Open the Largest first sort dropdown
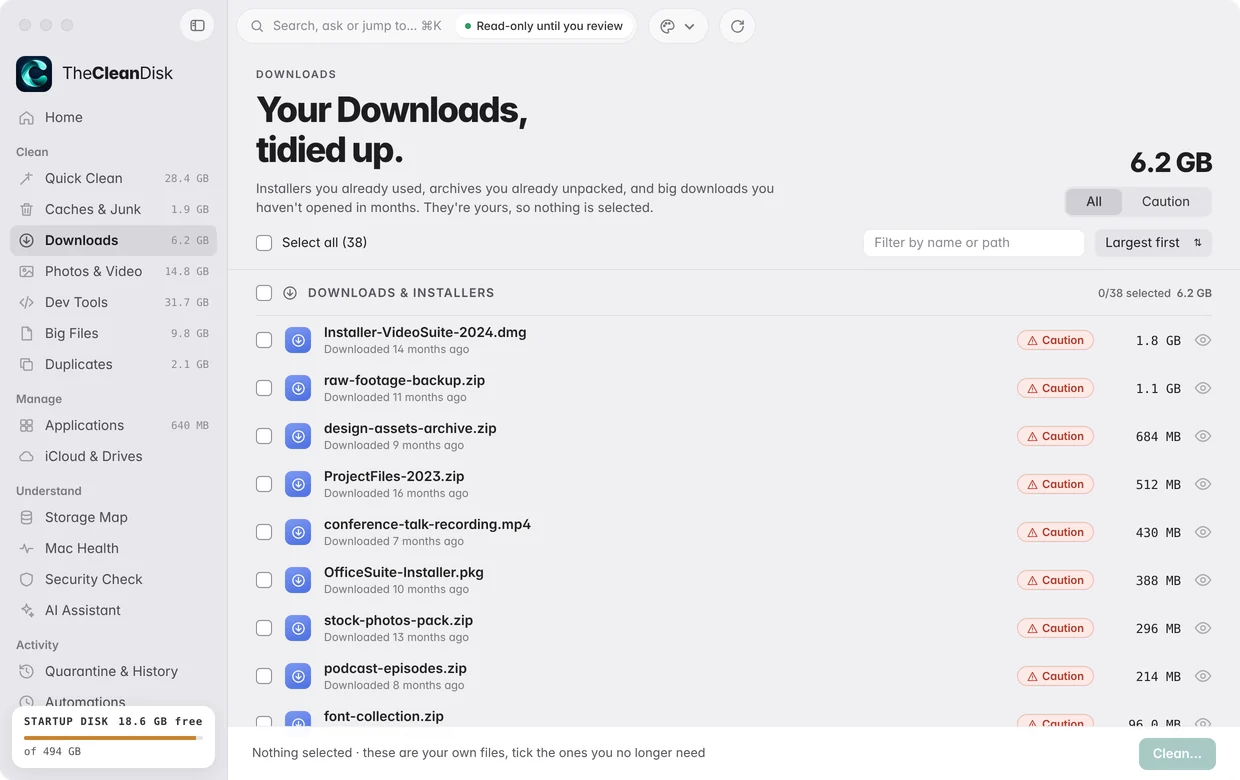 [x=1153, y=242]
